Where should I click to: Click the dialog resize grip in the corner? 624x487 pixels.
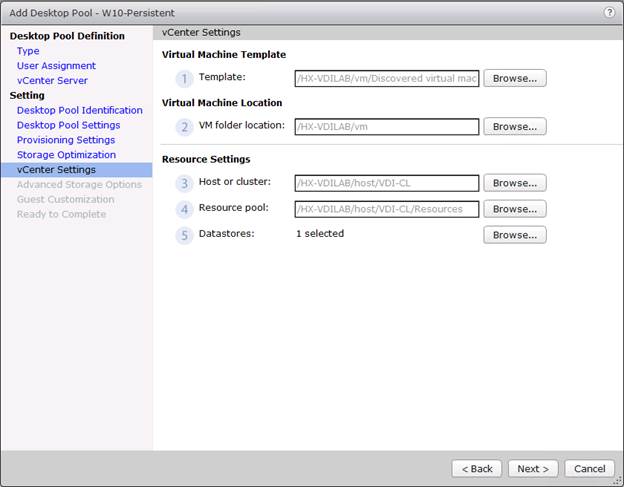click(618, 481)
